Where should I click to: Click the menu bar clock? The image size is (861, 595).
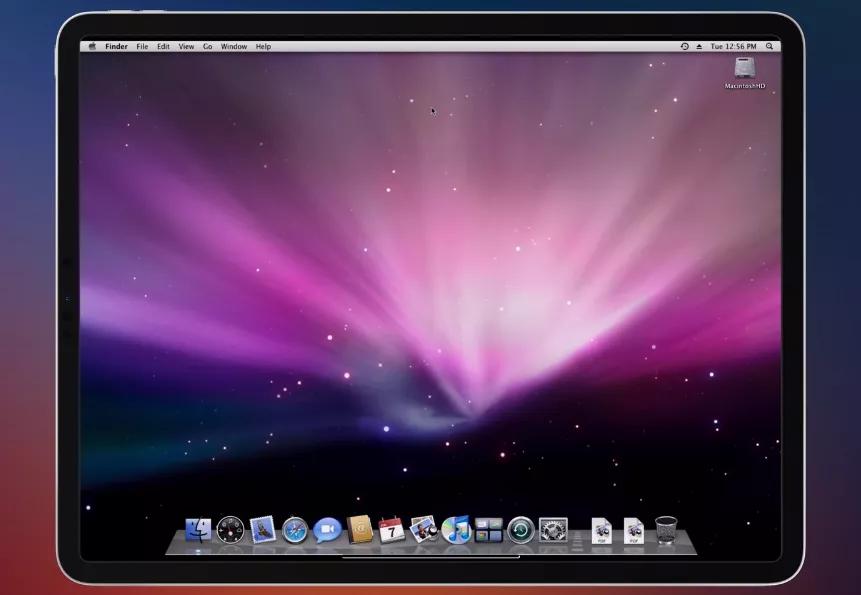click(x=733, y=46)
